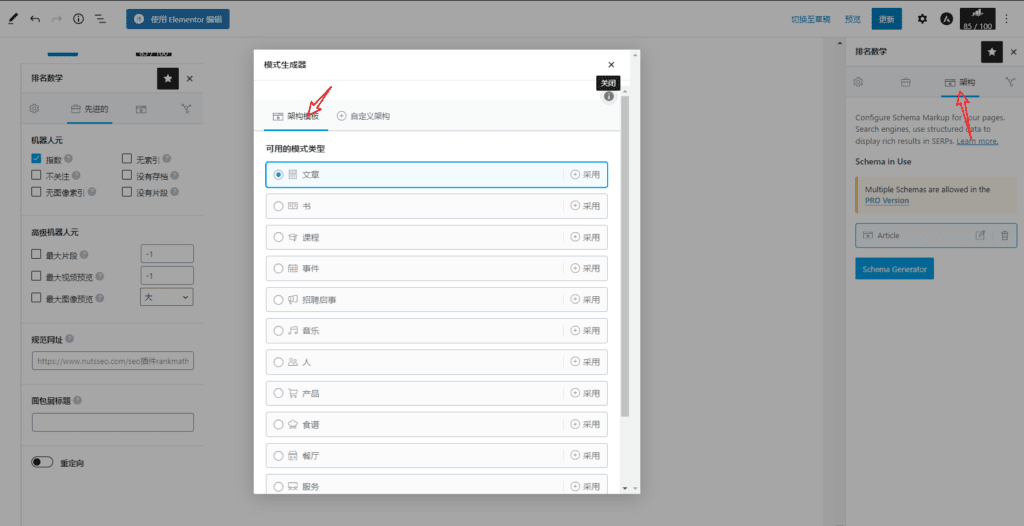
Task: Open the schema tab icon in left panel
Action: tap(140, 108)
